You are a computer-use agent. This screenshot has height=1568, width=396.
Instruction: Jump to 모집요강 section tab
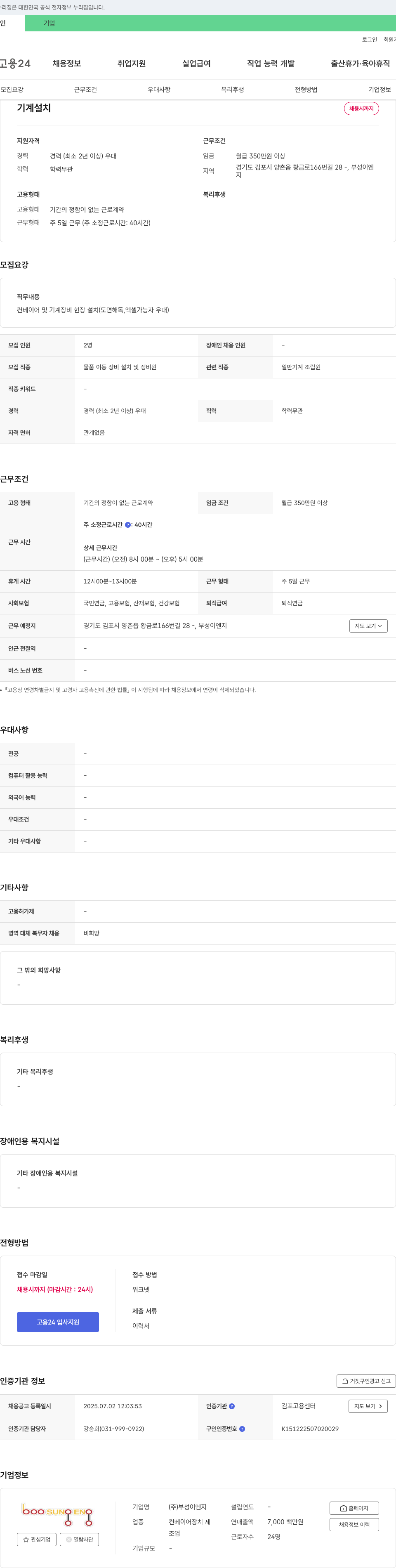point(12,90)
